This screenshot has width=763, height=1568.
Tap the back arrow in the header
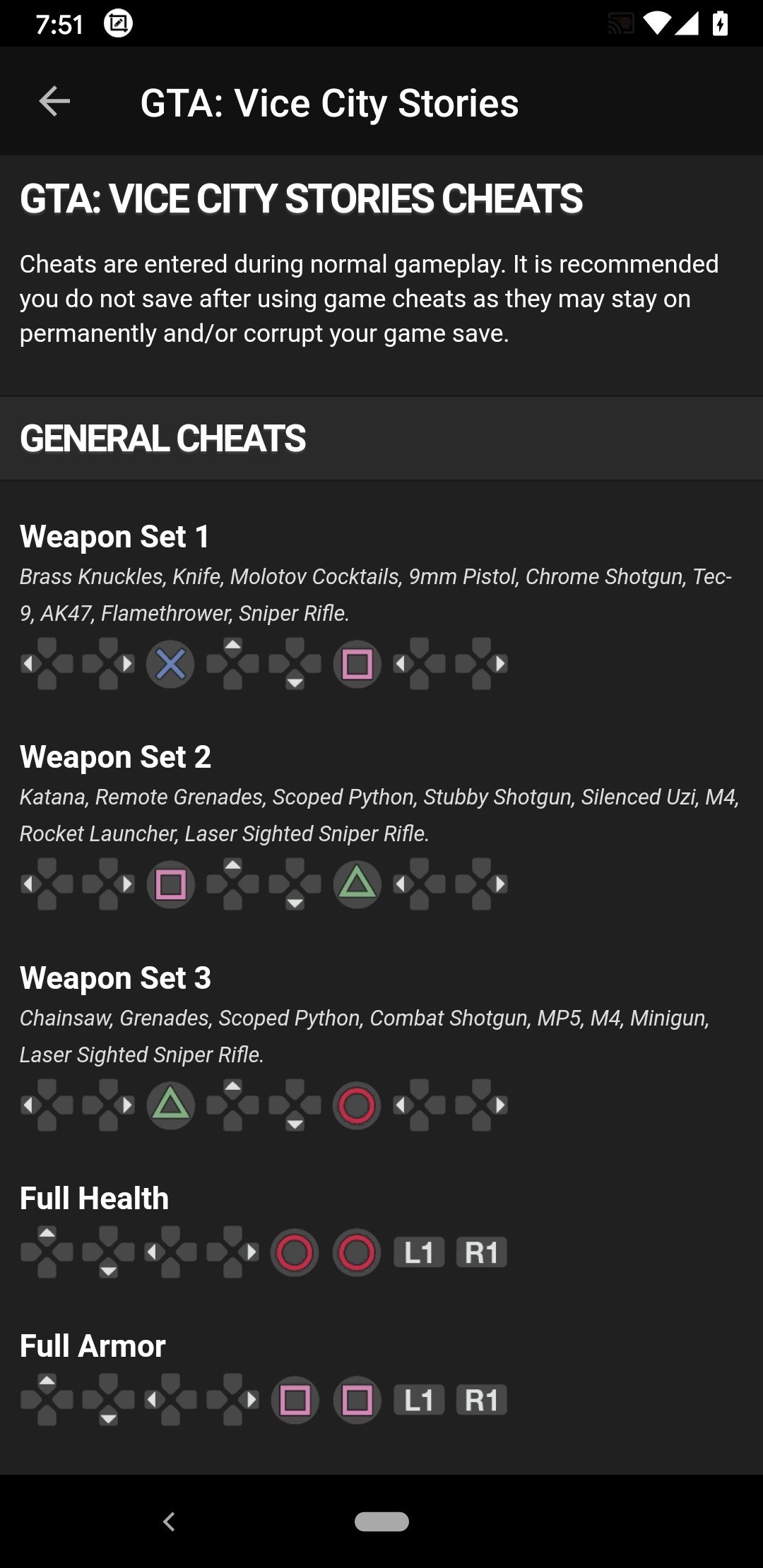pyautogui.click(x=54, y=102)
